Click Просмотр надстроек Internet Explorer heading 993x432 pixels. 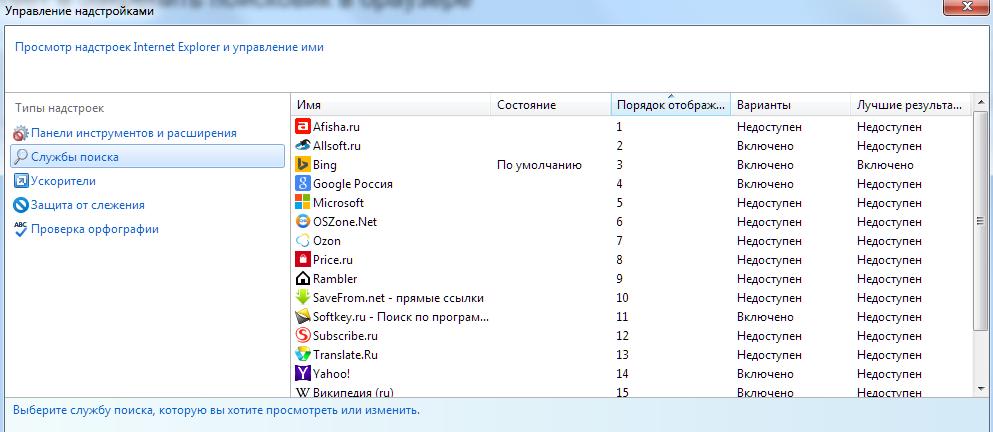point(169,47)
